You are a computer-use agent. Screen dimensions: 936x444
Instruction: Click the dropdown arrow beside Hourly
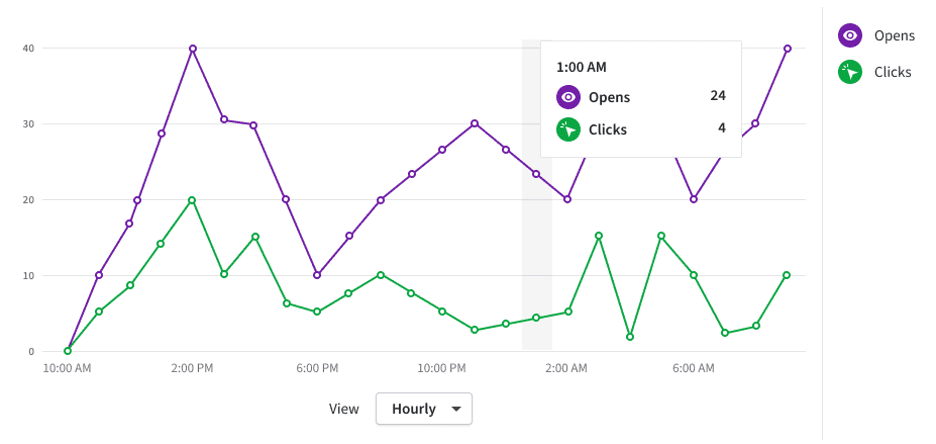pyautogui.click(x=456, y=409)
